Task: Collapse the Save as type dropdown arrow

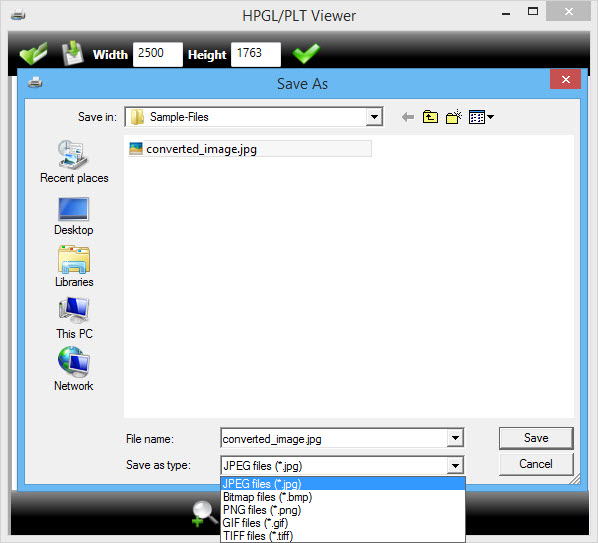Action: [x=455, y=465]
